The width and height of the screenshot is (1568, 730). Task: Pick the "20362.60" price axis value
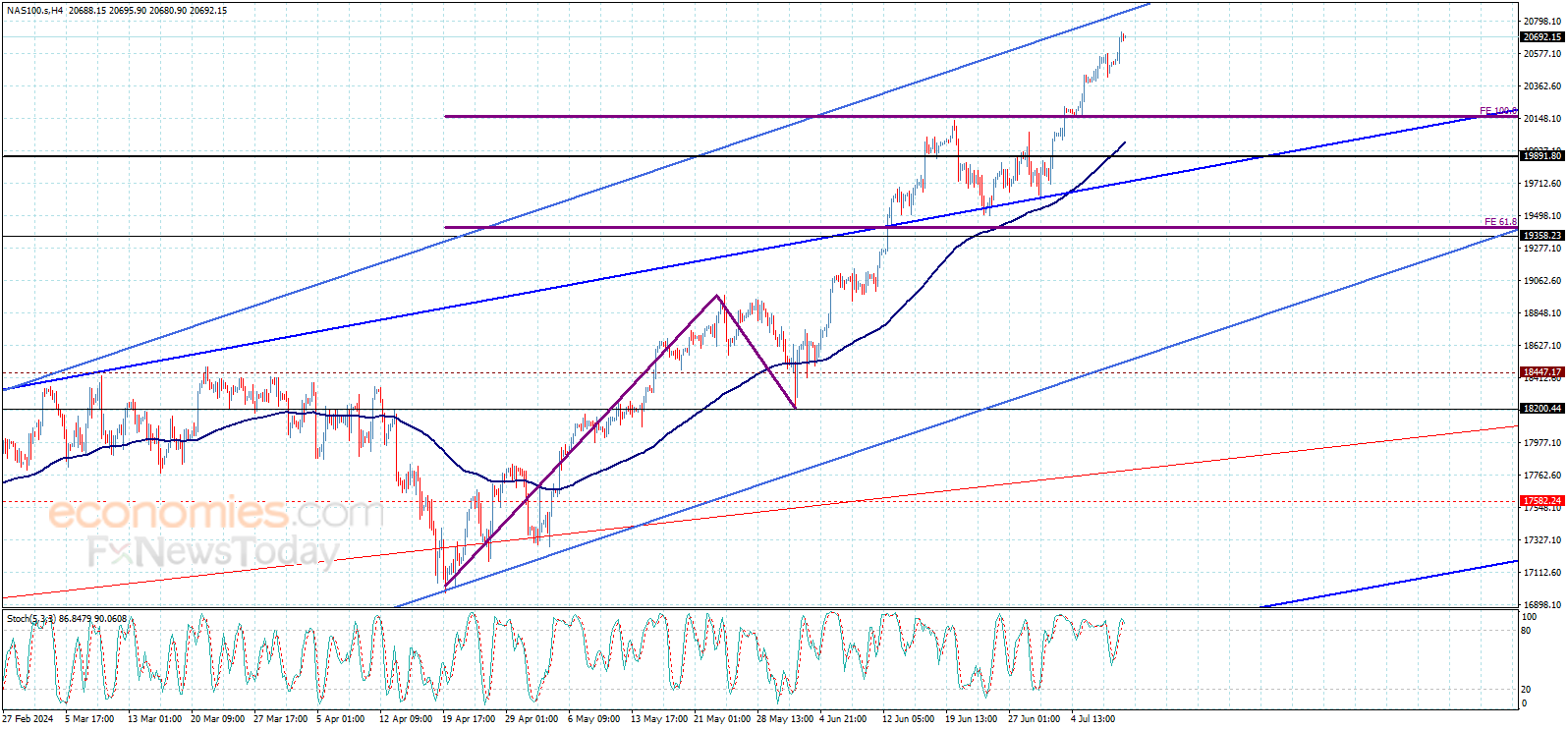pos(1541,86)
